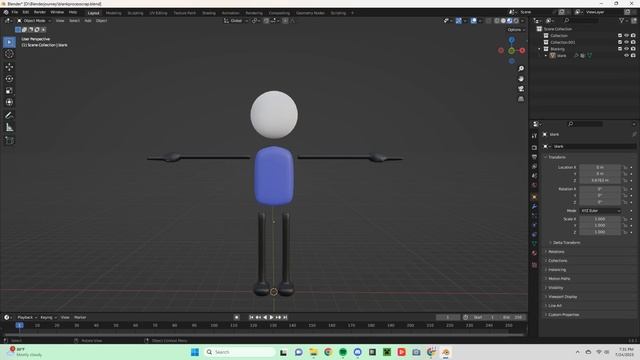Open the Object Data mesh tab

(x=534, y=244)
